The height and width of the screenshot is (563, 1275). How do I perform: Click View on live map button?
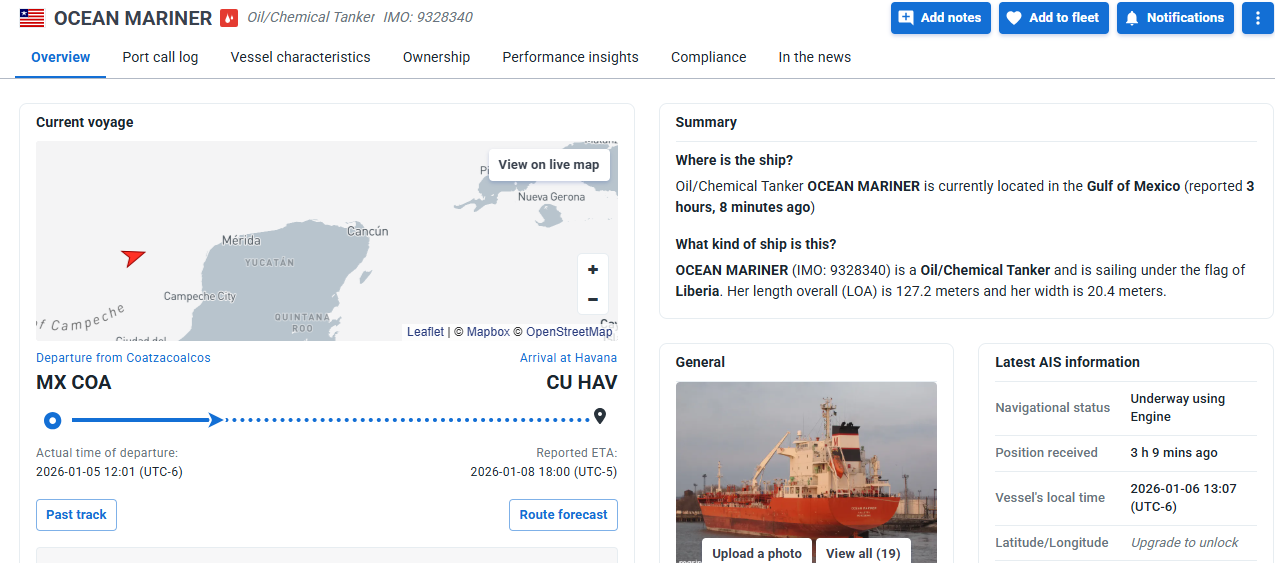(x=549, y=165)
